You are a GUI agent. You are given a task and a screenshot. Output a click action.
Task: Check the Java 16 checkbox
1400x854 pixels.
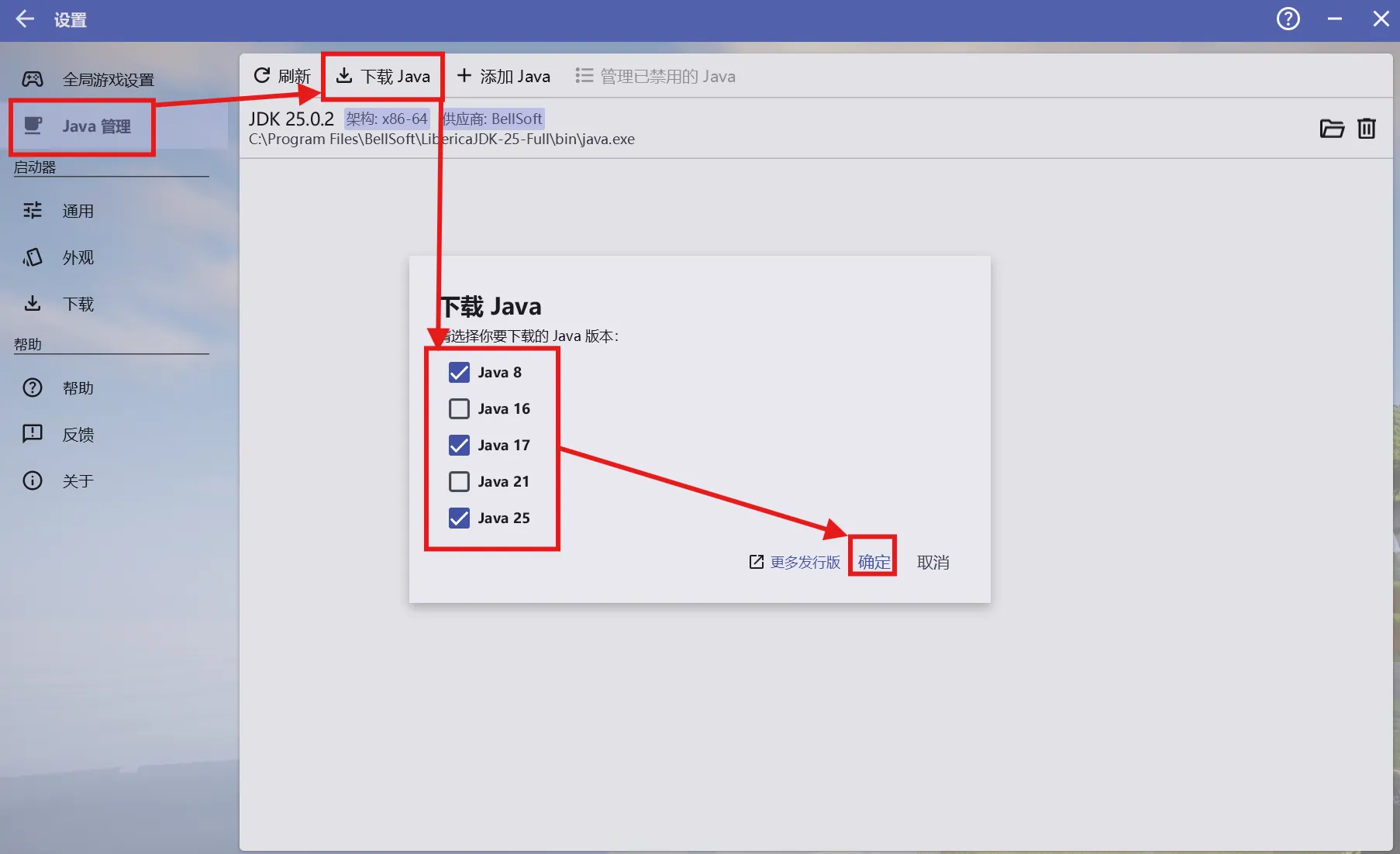pyautogui.click(x=459, y=408)
